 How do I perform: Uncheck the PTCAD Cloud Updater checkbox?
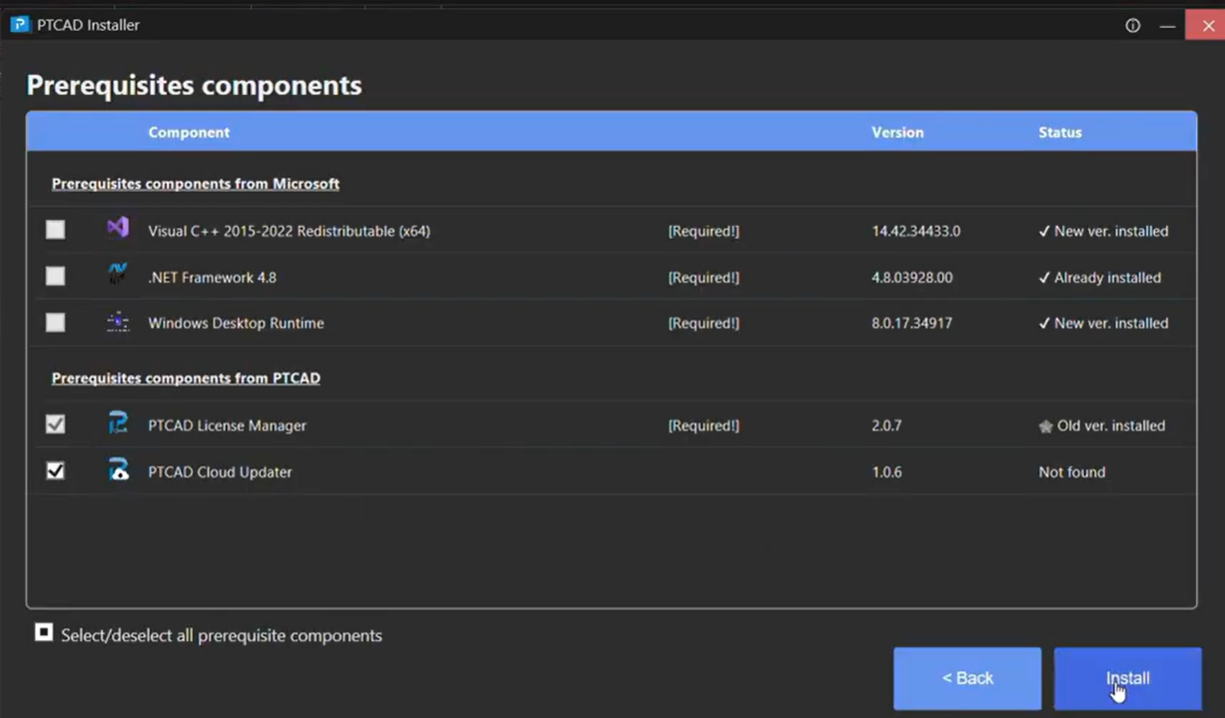(x=55, y=470)
